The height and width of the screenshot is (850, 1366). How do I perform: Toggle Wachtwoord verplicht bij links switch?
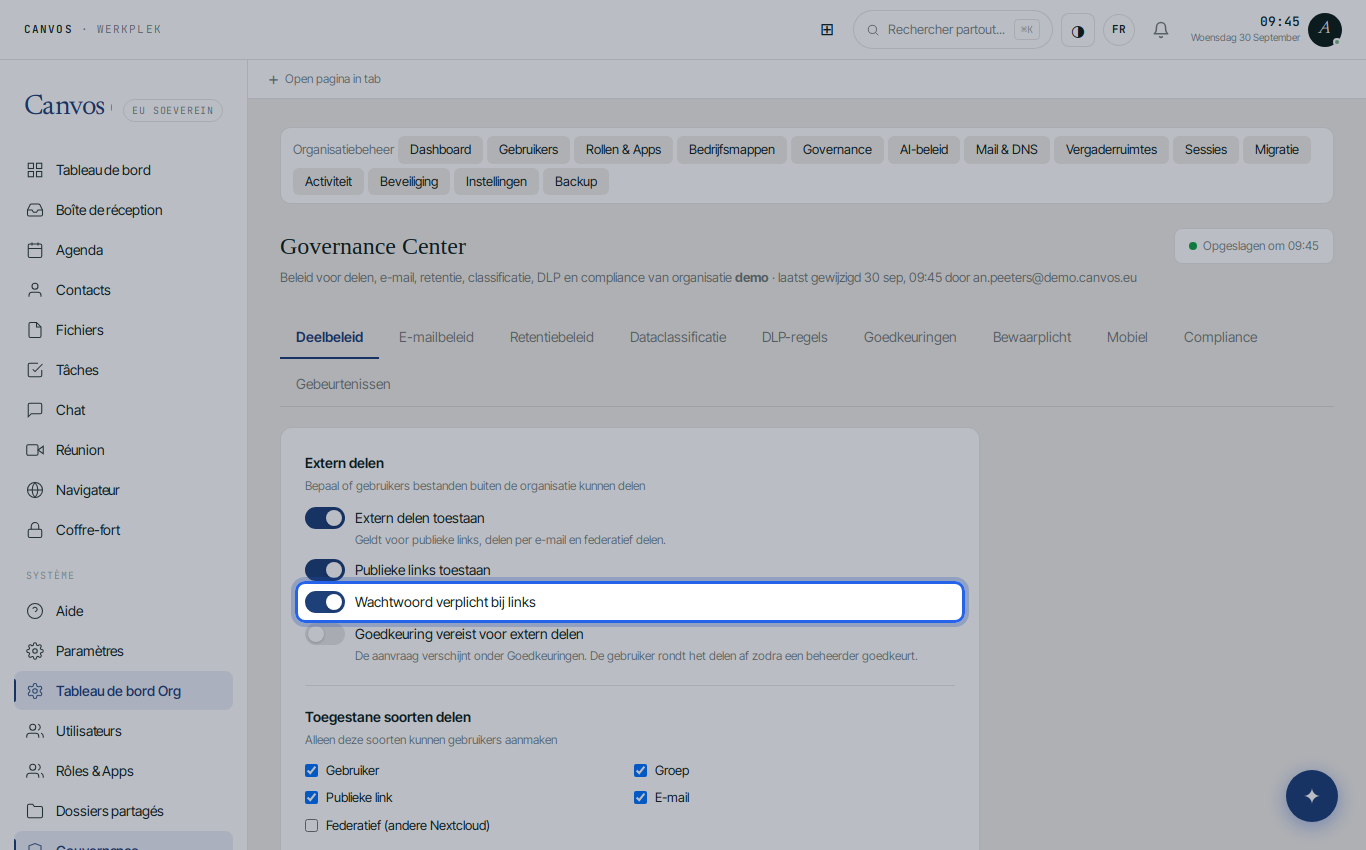pos(325,602)
